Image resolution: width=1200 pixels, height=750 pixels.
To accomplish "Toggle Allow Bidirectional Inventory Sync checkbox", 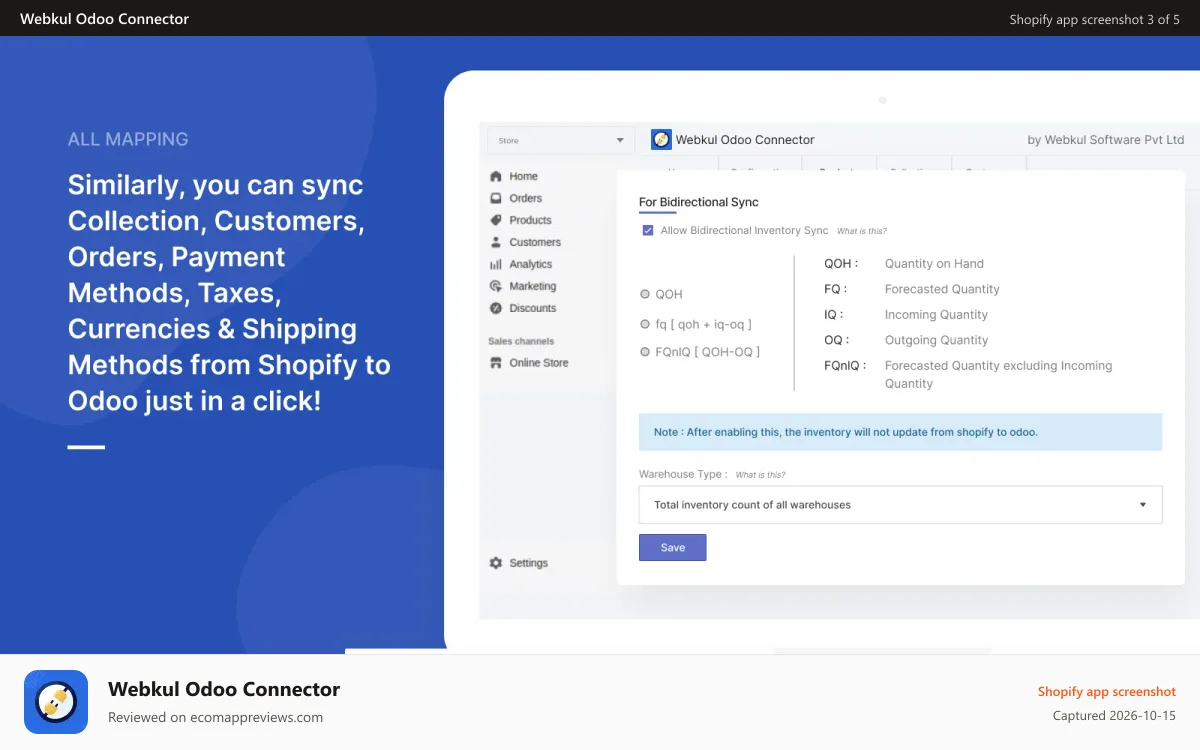I will (x=647, y=230).
